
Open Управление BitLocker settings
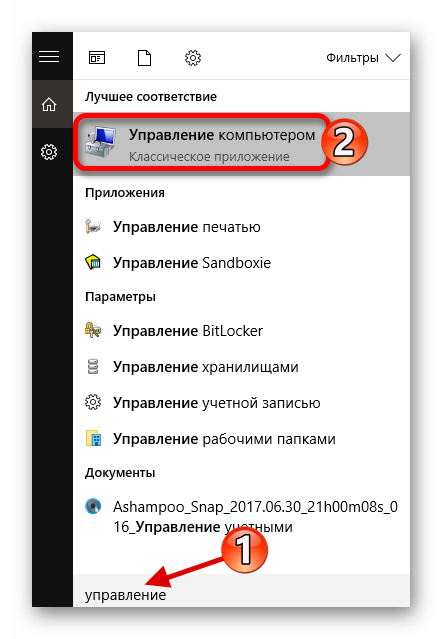tap(241, 331)
